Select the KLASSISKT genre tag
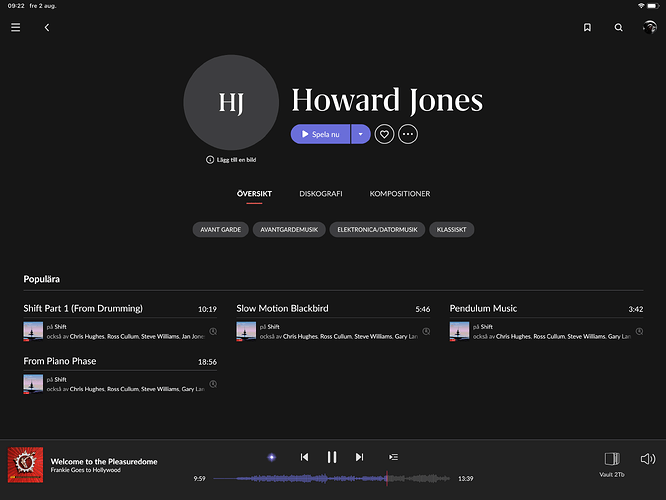This screenshot has height=500, width=666. pos(452,229)
